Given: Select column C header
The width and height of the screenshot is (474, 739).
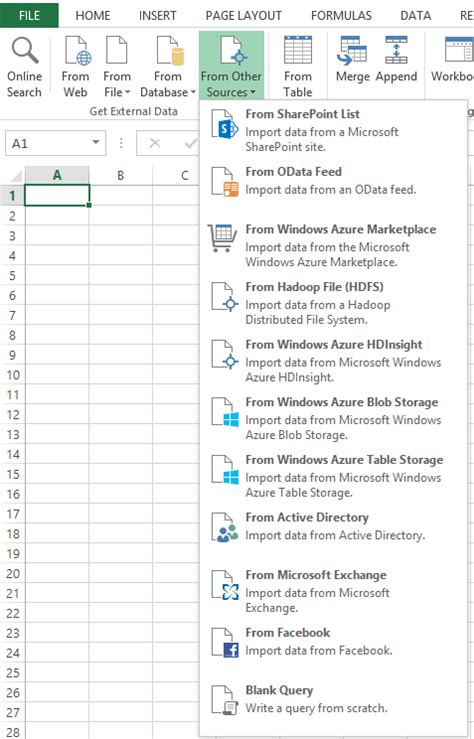Looking at the screenshot, I should click(184, 175).
